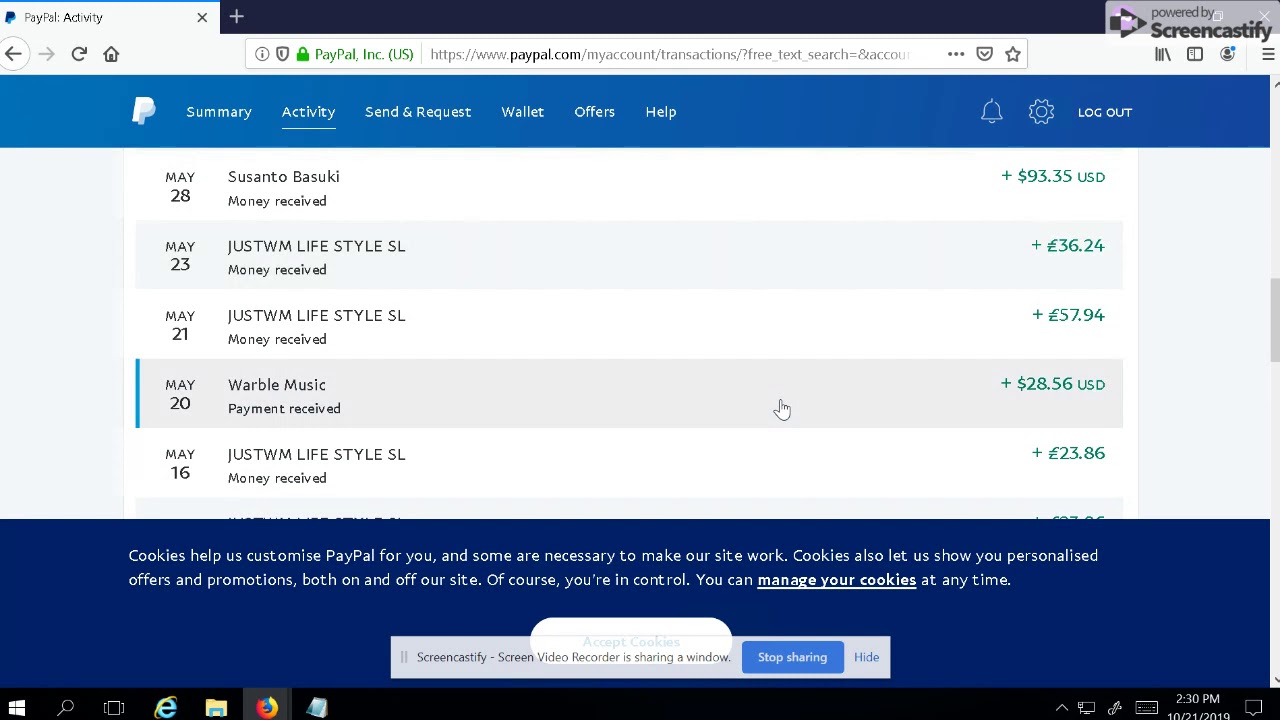Open the page actions three-dot menu
The height and width of the screenshot is (720, 1280).
(x=956, y=54)
